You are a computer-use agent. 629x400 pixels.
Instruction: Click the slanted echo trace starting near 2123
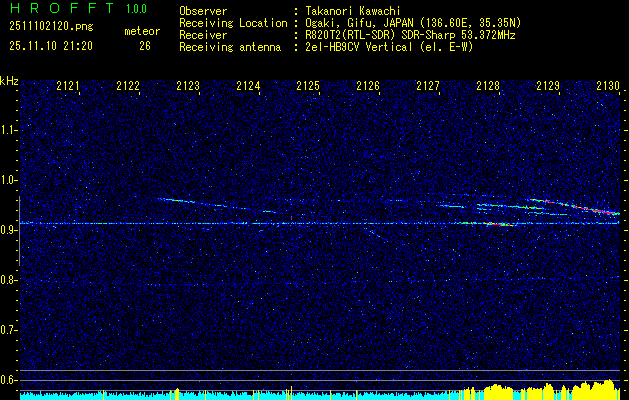click(x=217, y=205)
